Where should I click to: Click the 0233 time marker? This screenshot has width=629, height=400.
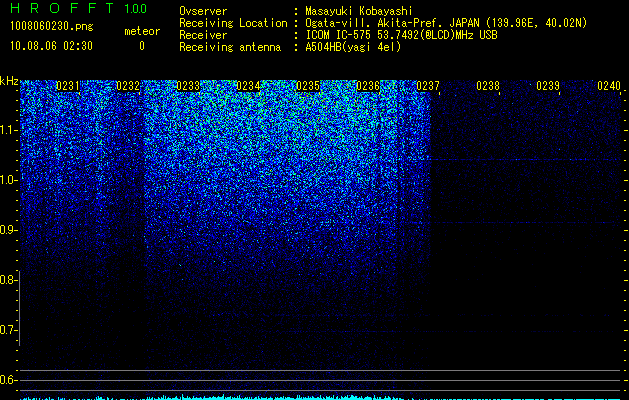(188, 86)
